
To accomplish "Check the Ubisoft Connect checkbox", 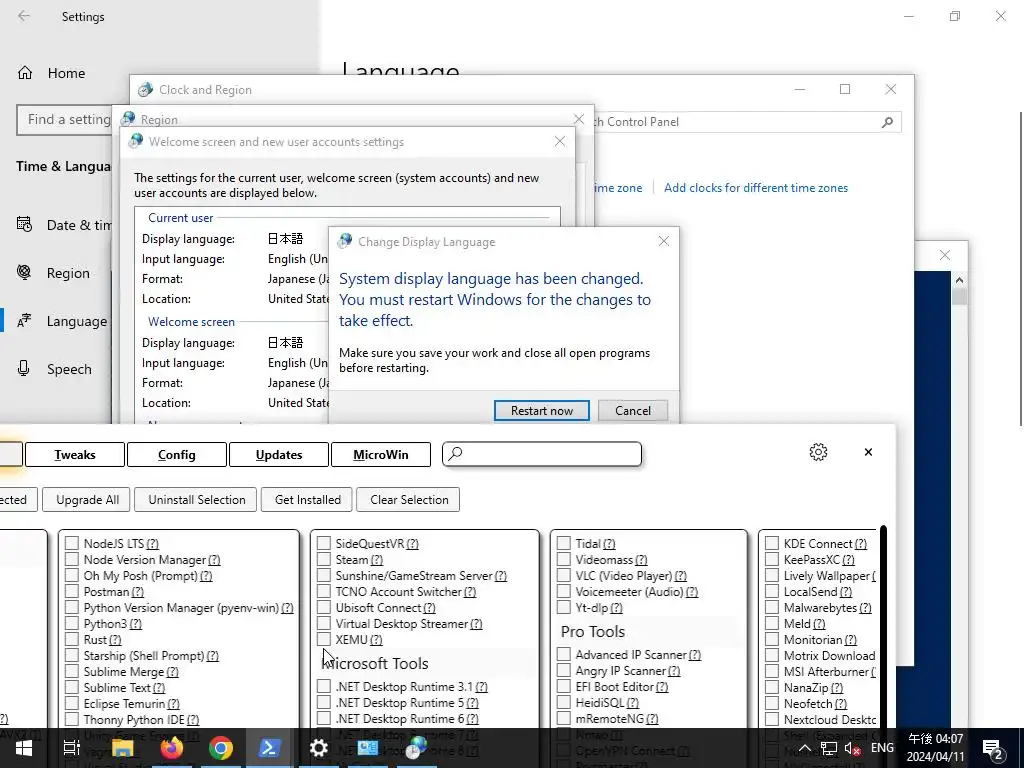I will (x=324, y=607).
